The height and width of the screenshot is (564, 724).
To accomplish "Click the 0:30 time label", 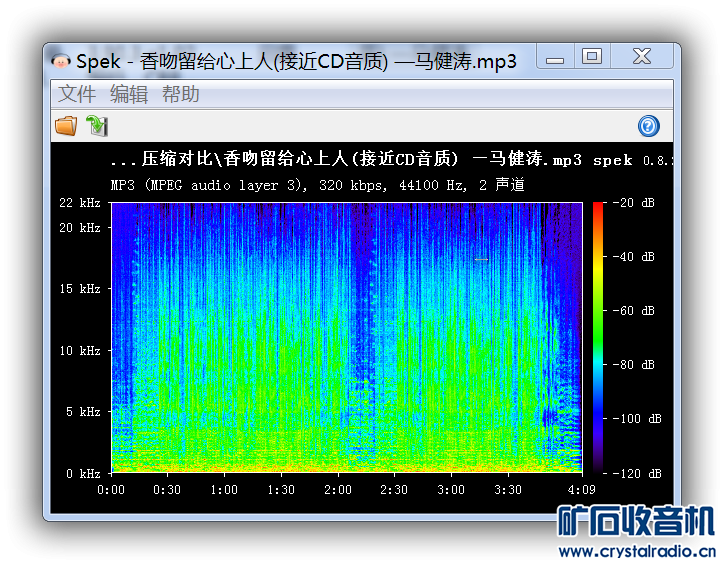I will pyautogui.click(x=167, y=490).
